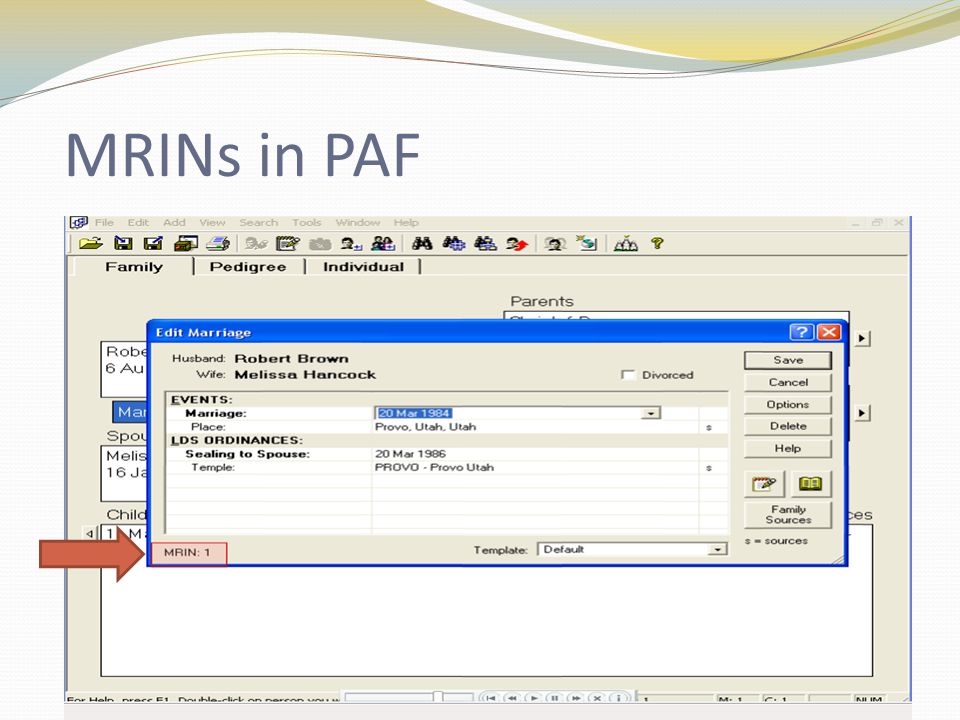The width and height of the screenshot is (960, 720).
Task: Switch to the Pedigree tab
Action: [248, 267]
